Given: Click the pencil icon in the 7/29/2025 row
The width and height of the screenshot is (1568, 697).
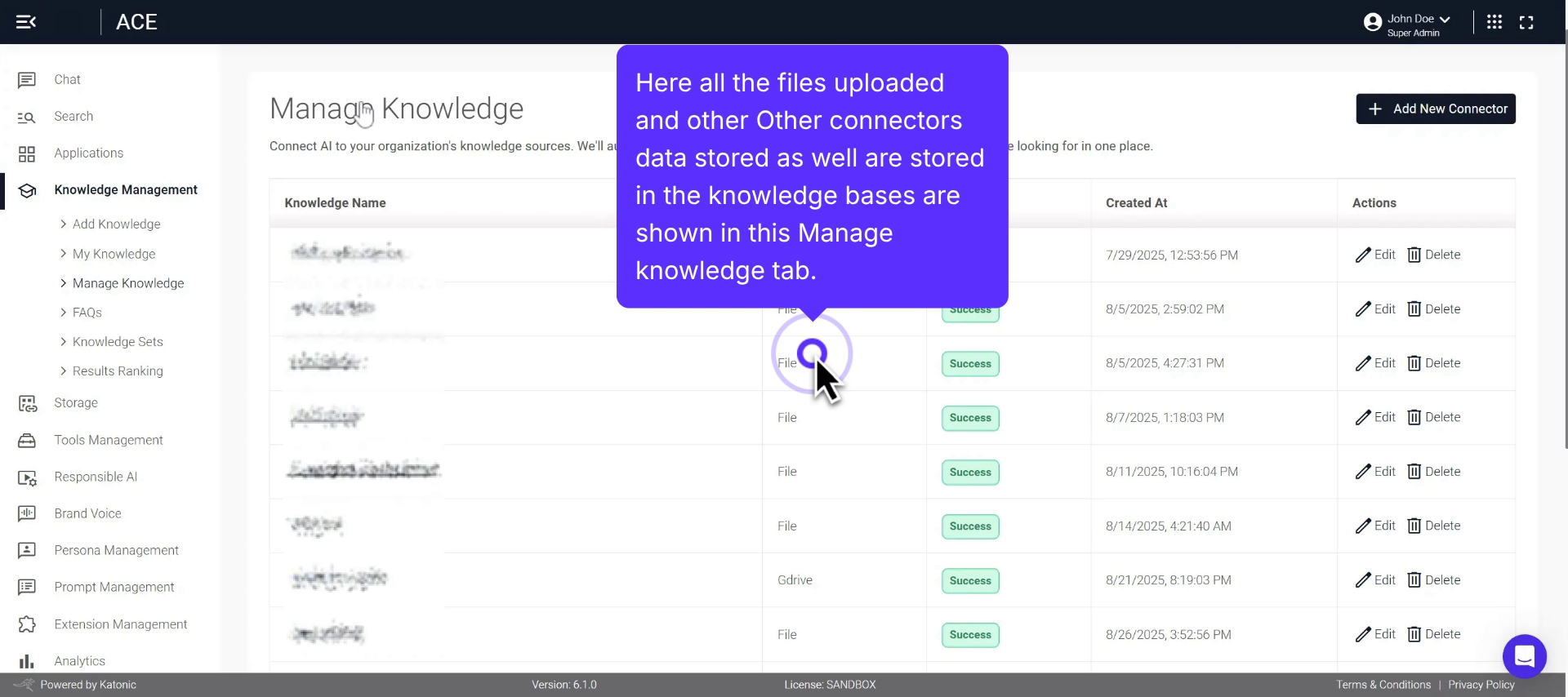Looking at the screenshot, I should coord(1363,255).
